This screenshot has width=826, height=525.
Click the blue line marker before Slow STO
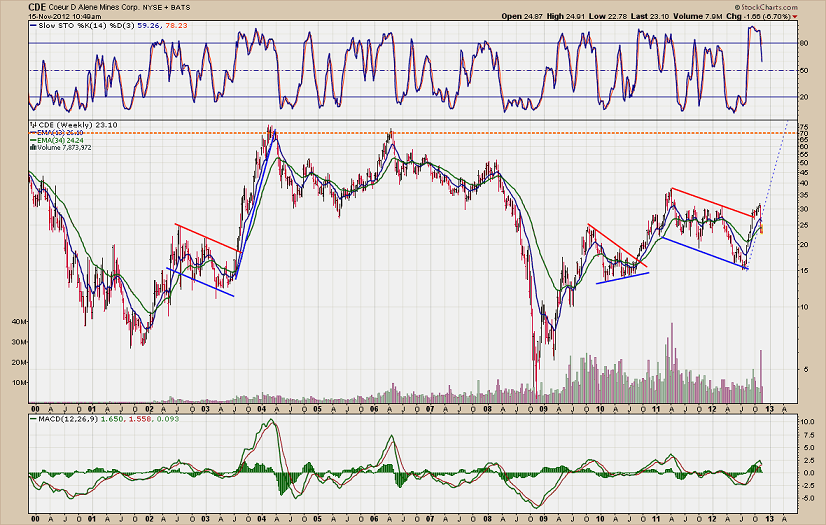[x=33, y=25]
